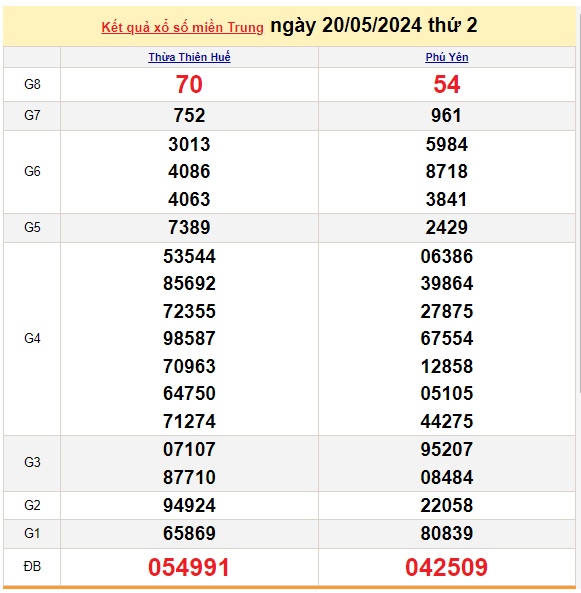Image resolution: width=581 pixels, height=593 pixels.
Task: Click the G6 number 3013
Action: 189,144
